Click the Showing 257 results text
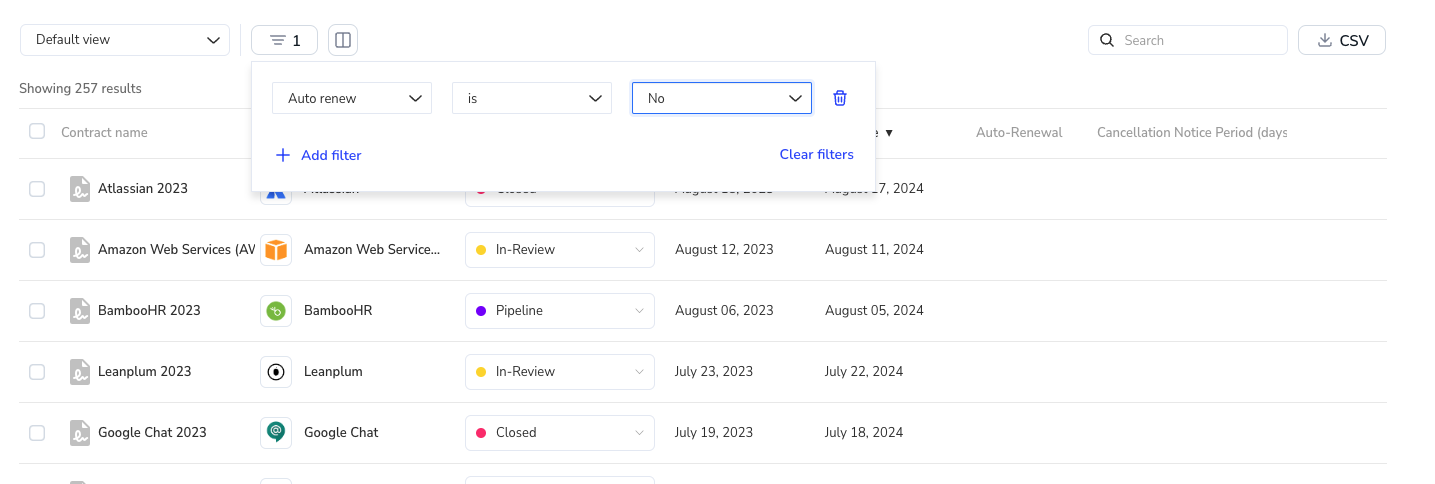 (x=80, y=89)
